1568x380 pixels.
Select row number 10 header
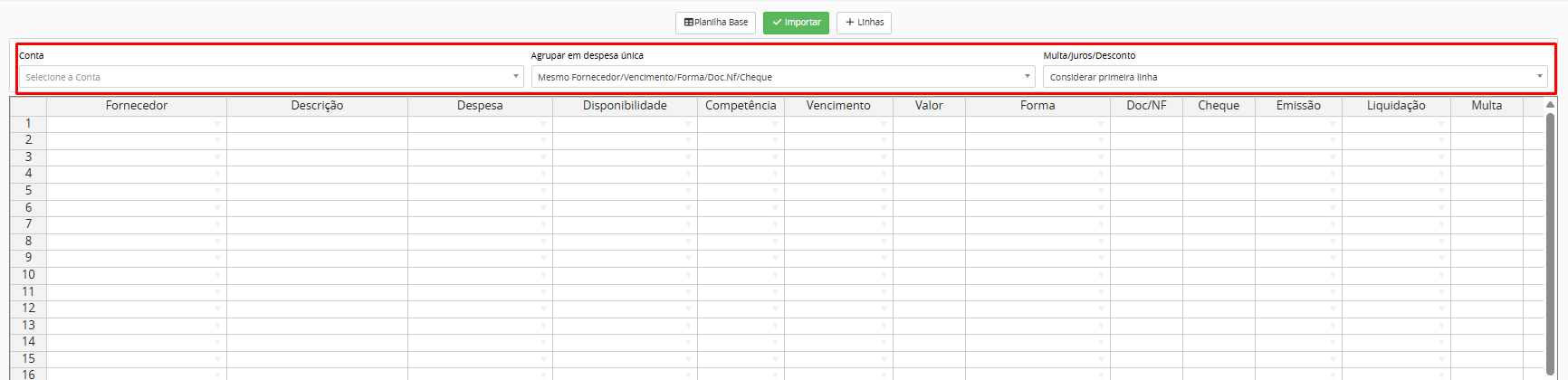point(28,275)
